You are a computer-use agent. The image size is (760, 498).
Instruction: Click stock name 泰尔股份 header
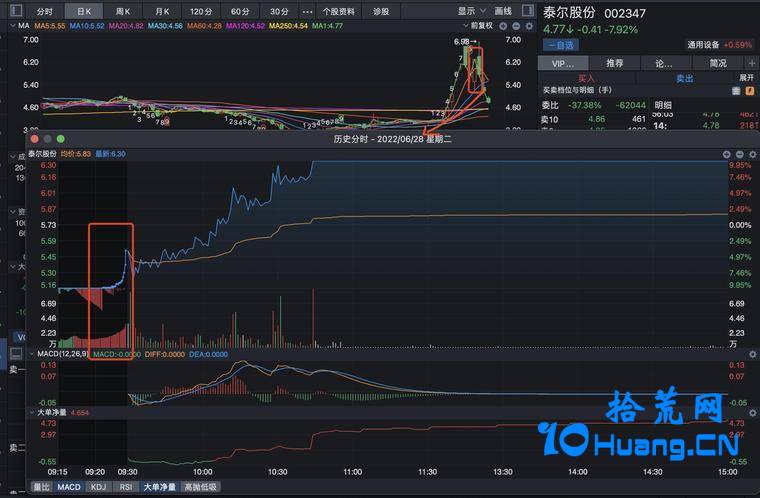pos(569,13)
